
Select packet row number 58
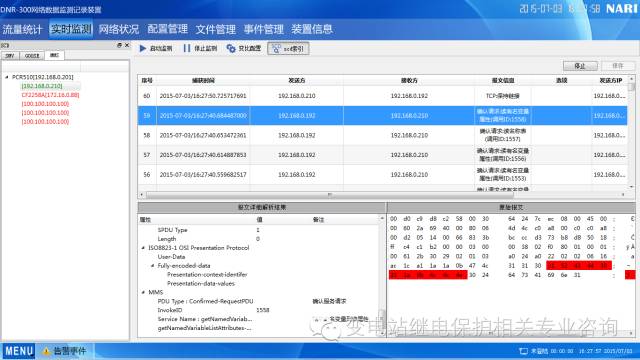click(382, 135)
